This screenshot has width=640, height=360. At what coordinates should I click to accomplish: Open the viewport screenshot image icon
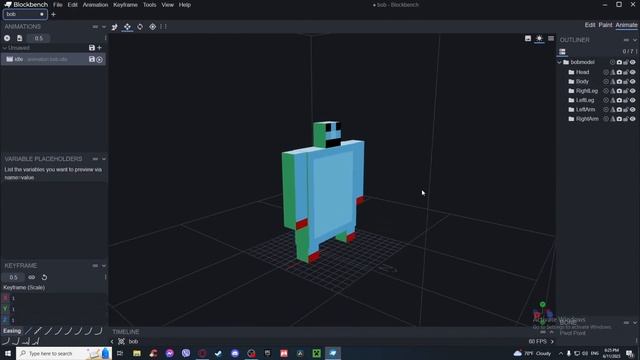[528, 38]
